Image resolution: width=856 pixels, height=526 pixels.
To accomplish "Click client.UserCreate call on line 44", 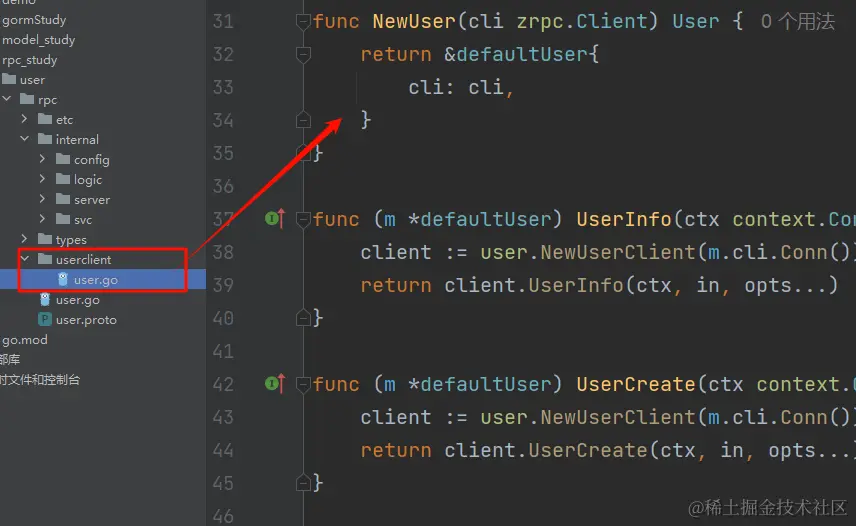I will (x=546, y=450).
